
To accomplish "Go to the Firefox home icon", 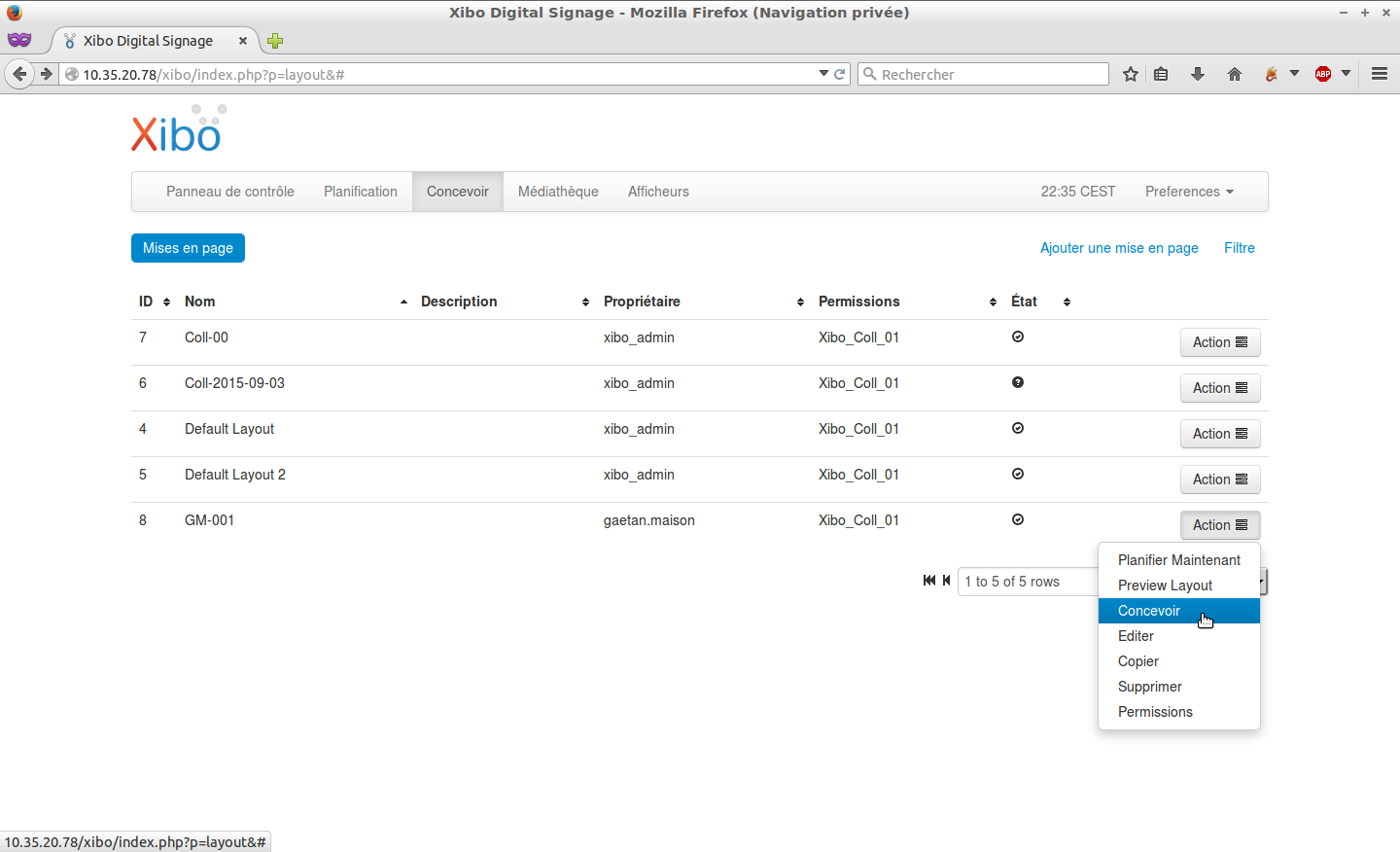I will pyautogui.click(x=1234, y=74).
